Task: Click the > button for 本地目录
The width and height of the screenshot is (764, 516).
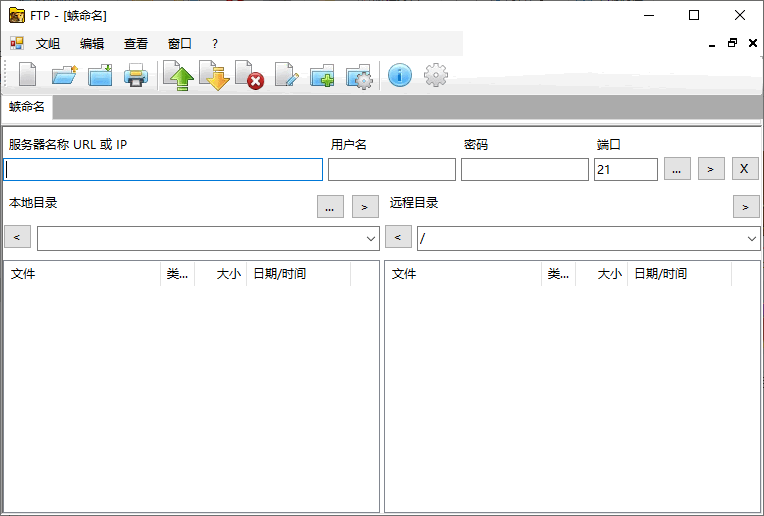Action: click(x=365, y=207)
